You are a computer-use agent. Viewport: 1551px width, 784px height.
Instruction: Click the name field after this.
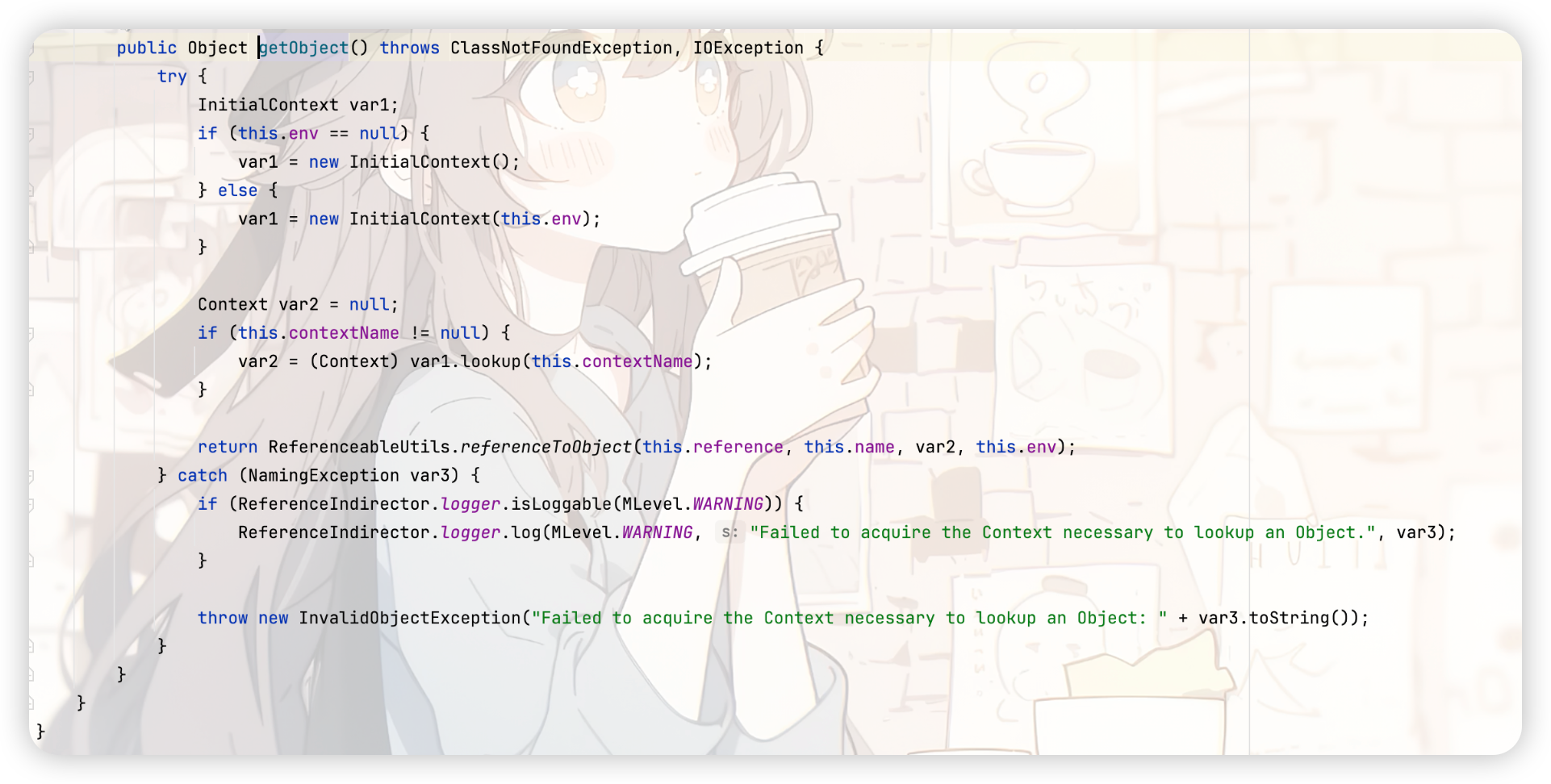tap(875, 447)
